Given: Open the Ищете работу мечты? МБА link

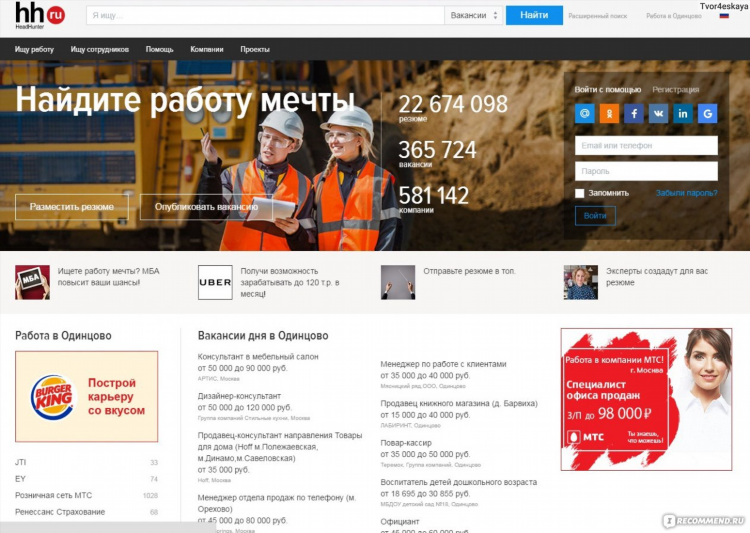Looking at the screenshot, I should click(109, 277).
